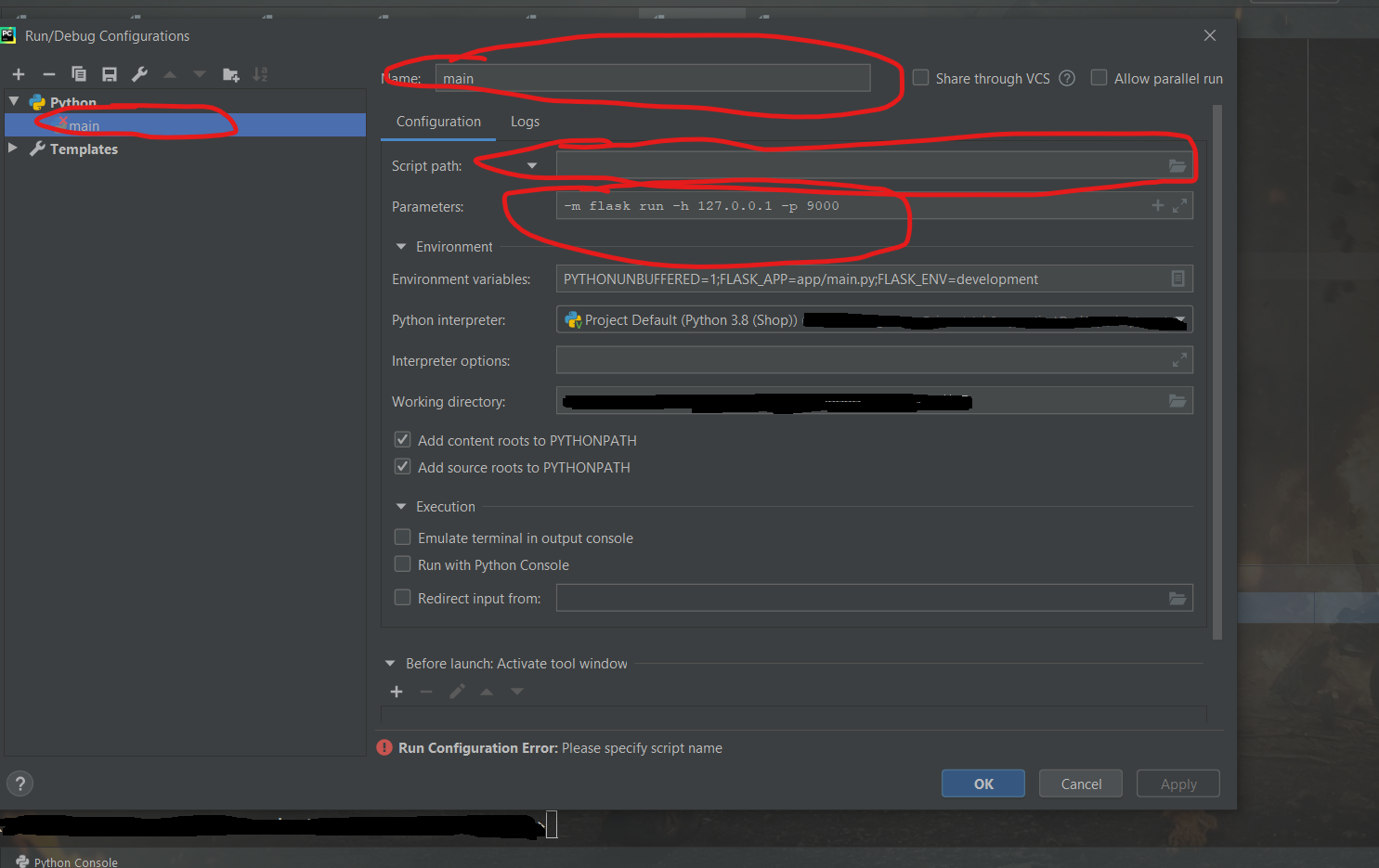This screenshot has width=1379, height=868.
Task: Open the Python Console tool window tab
Action: [67, 862]
